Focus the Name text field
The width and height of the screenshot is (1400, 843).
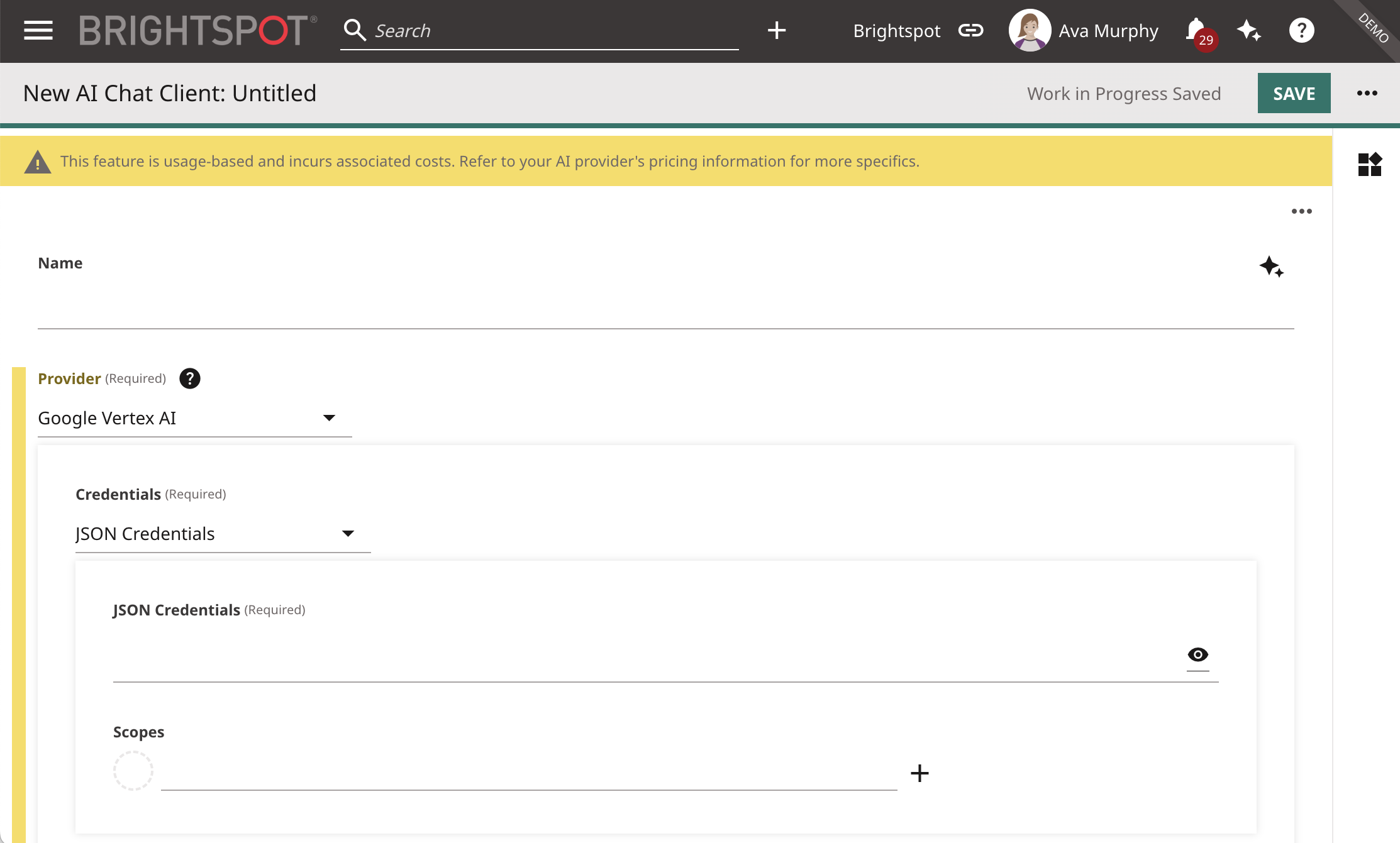[x=665, y=306]
